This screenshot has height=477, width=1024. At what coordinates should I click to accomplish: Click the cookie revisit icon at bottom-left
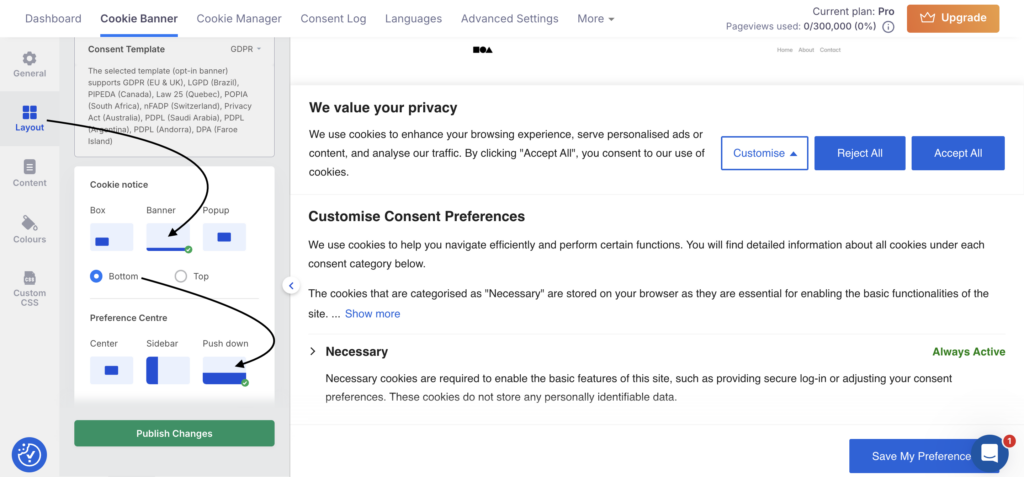(x=29, y=454)
